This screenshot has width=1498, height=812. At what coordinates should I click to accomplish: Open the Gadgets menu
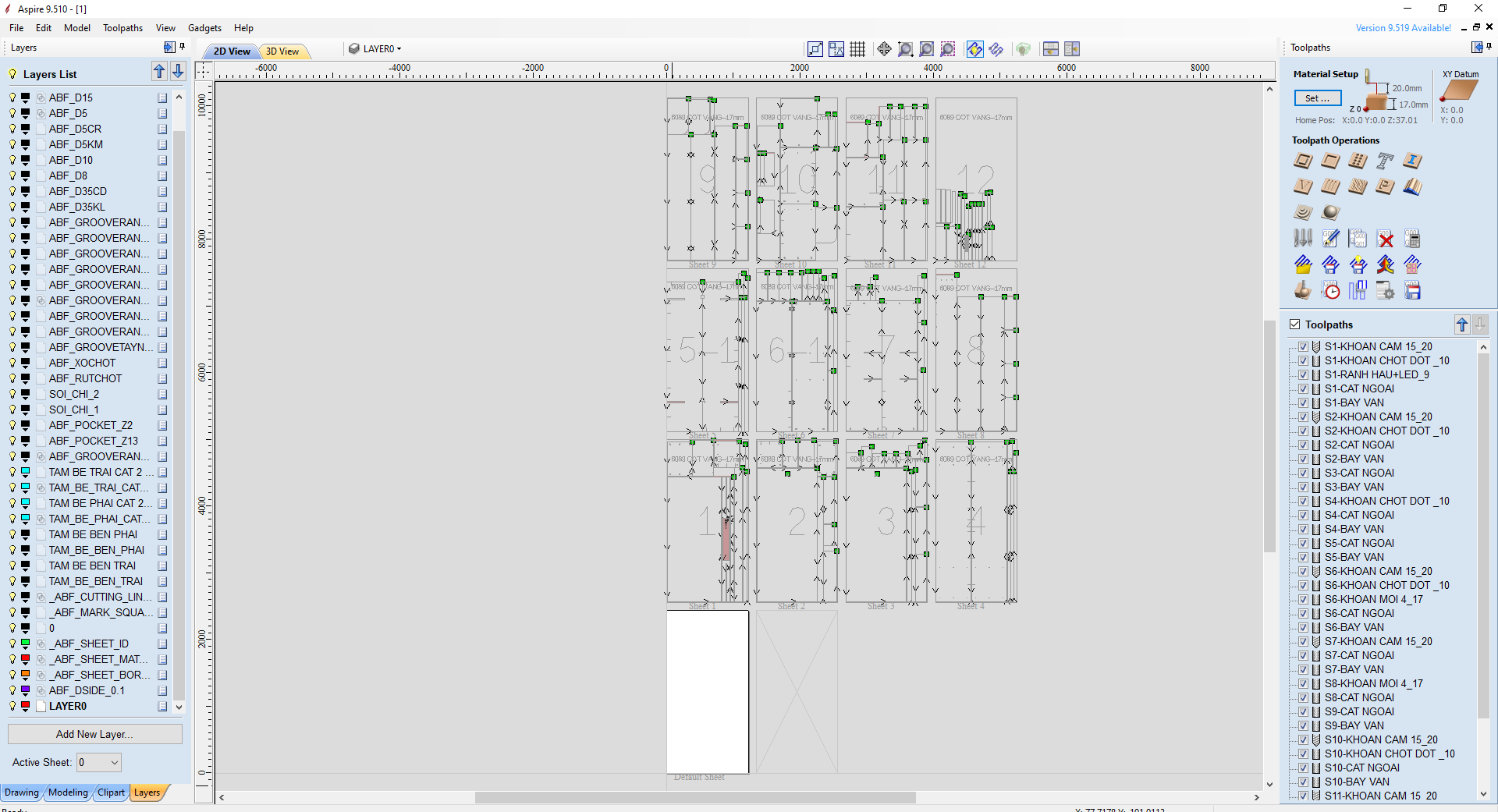click(204, 28)
